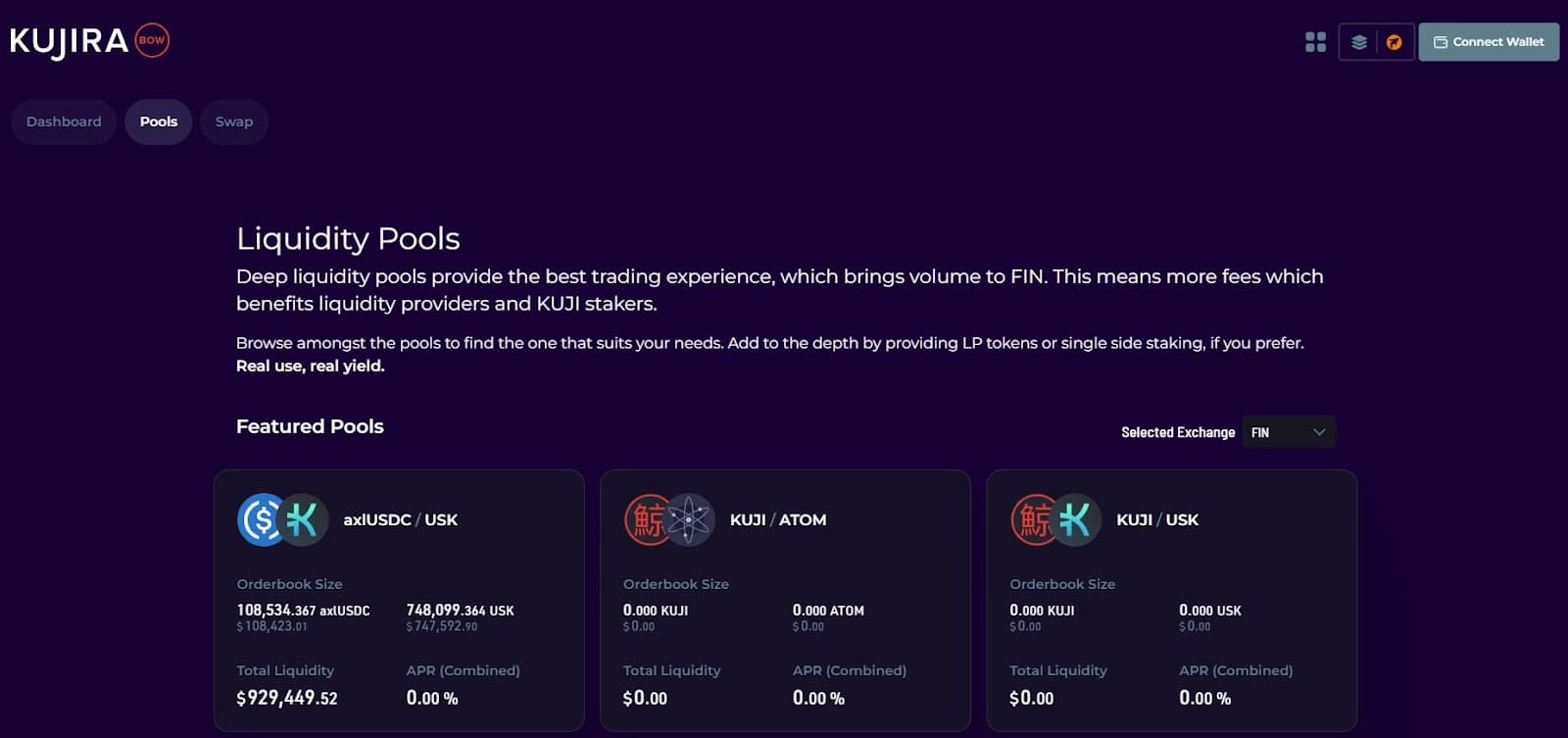Viewport: 1568px width, 738px height.
Task: Open the Swap tab
Action: click(234, 122)
